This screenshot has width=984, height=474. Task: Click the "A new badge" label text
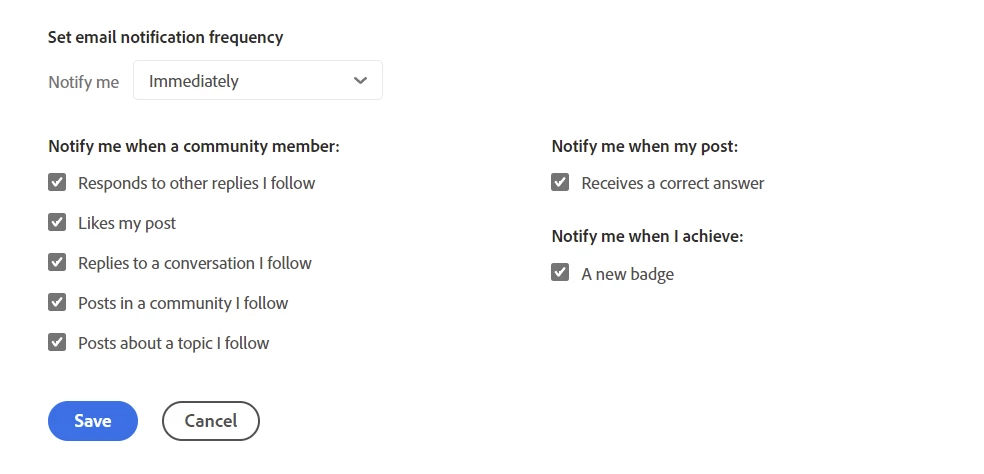pos(627,274)
